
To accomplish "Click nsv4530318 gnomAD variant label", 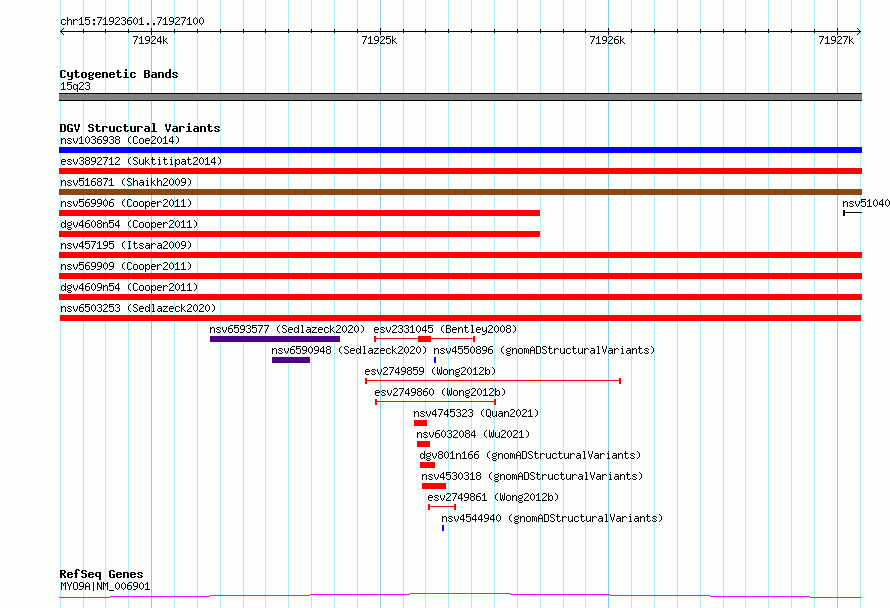I will 532,476.
